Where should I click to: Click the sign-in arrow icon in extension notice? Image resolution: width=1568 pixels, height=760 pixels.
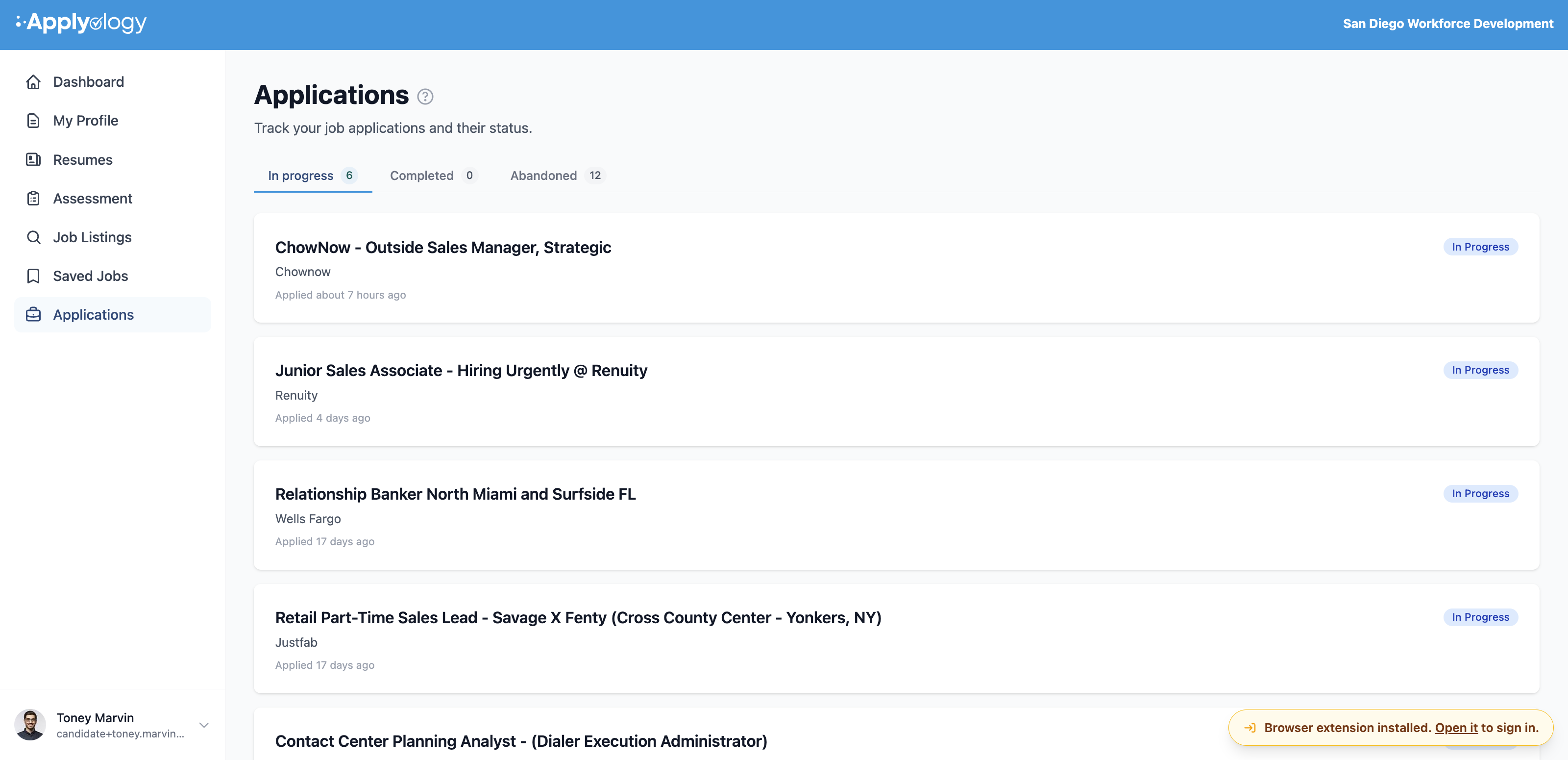(1249, 728)
